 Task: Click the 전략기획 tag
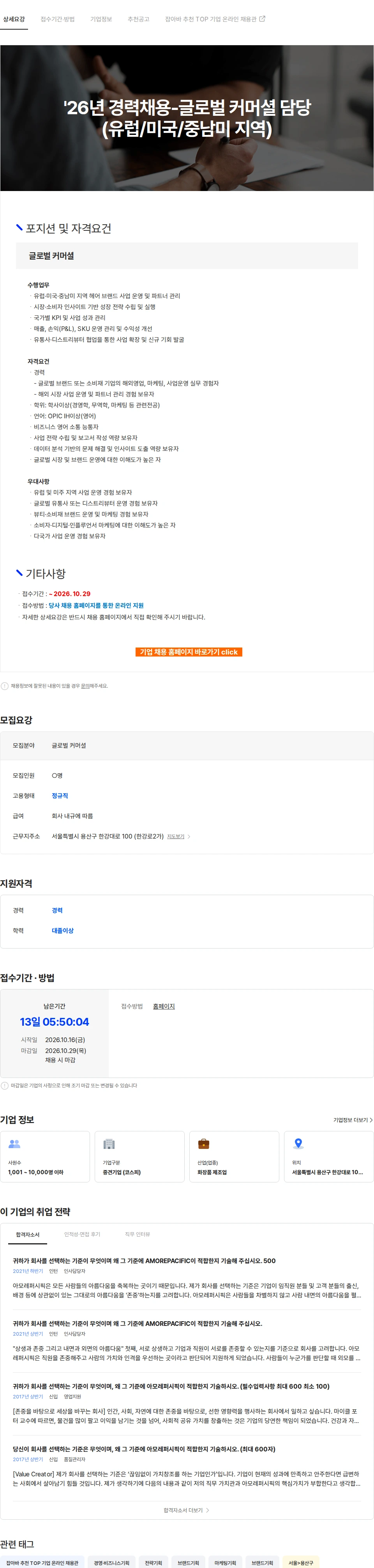(153, 1563)
